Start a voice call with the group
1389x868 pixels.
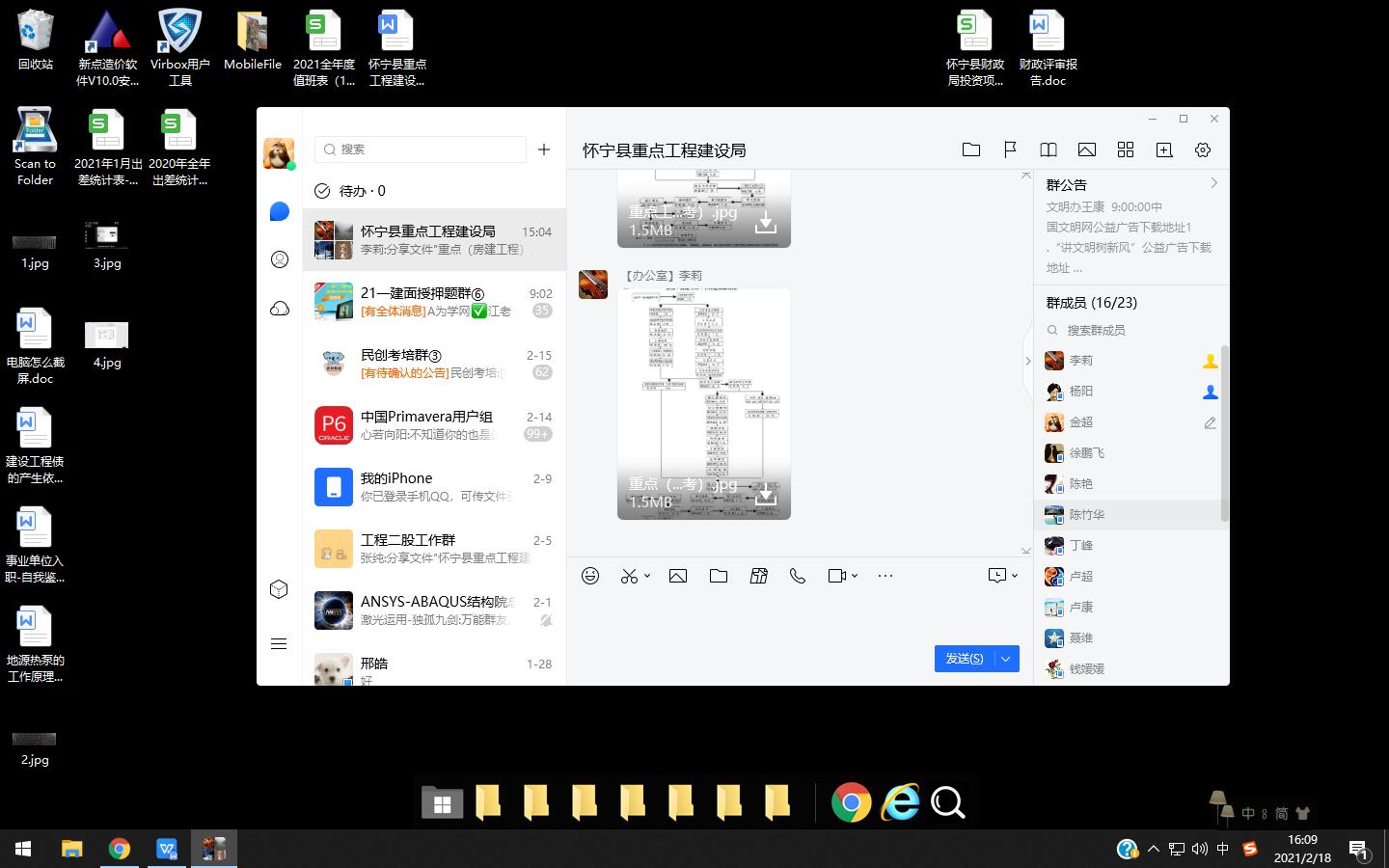[797, 575]
